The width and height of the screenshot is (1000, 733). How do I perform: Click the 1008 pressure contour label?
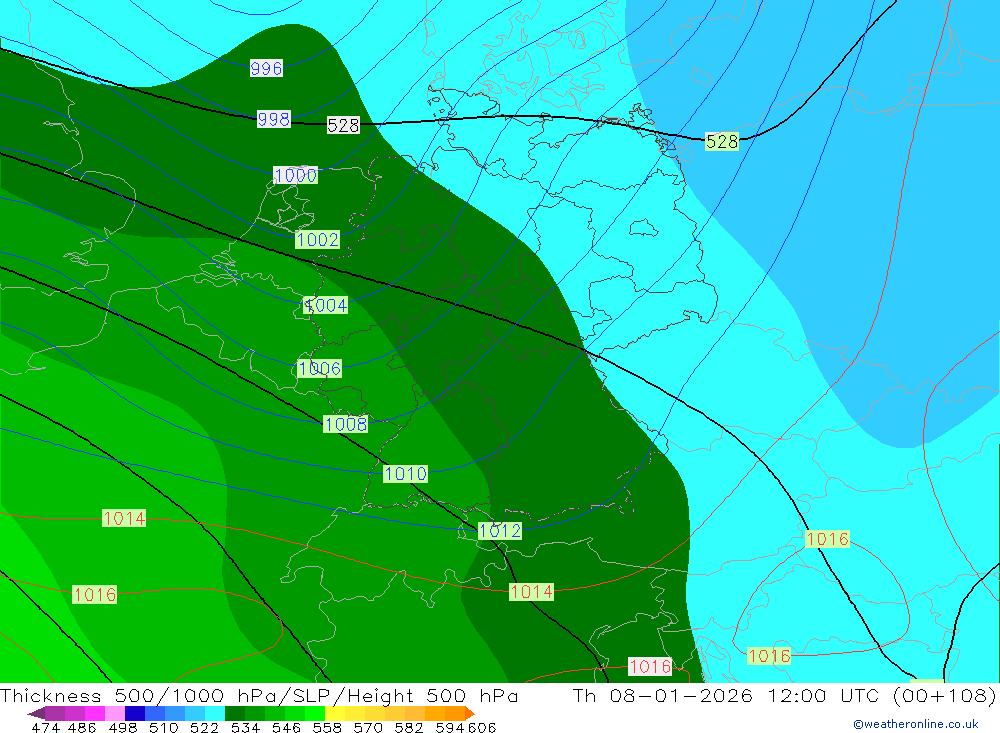pyautogui.click(x=346, y=424)
